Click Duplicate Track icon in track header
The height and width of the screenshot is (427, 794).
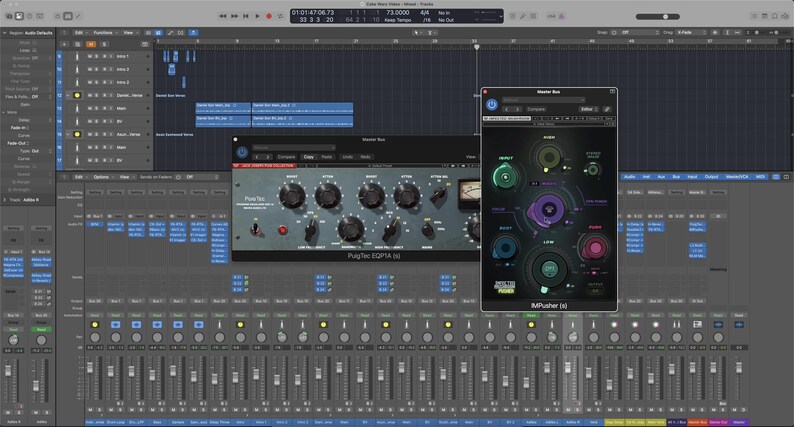coord(77,44)
